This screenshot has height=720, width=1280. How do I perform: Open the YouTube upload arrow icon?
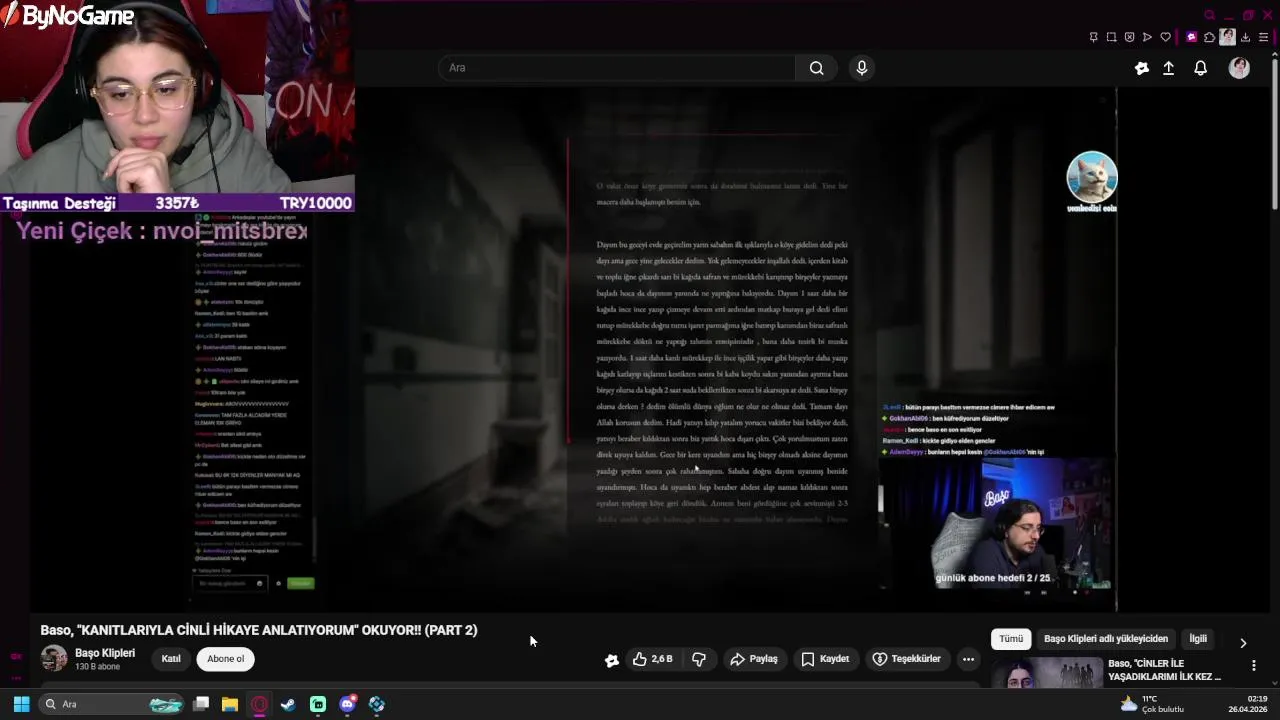tap(1168, 68)
